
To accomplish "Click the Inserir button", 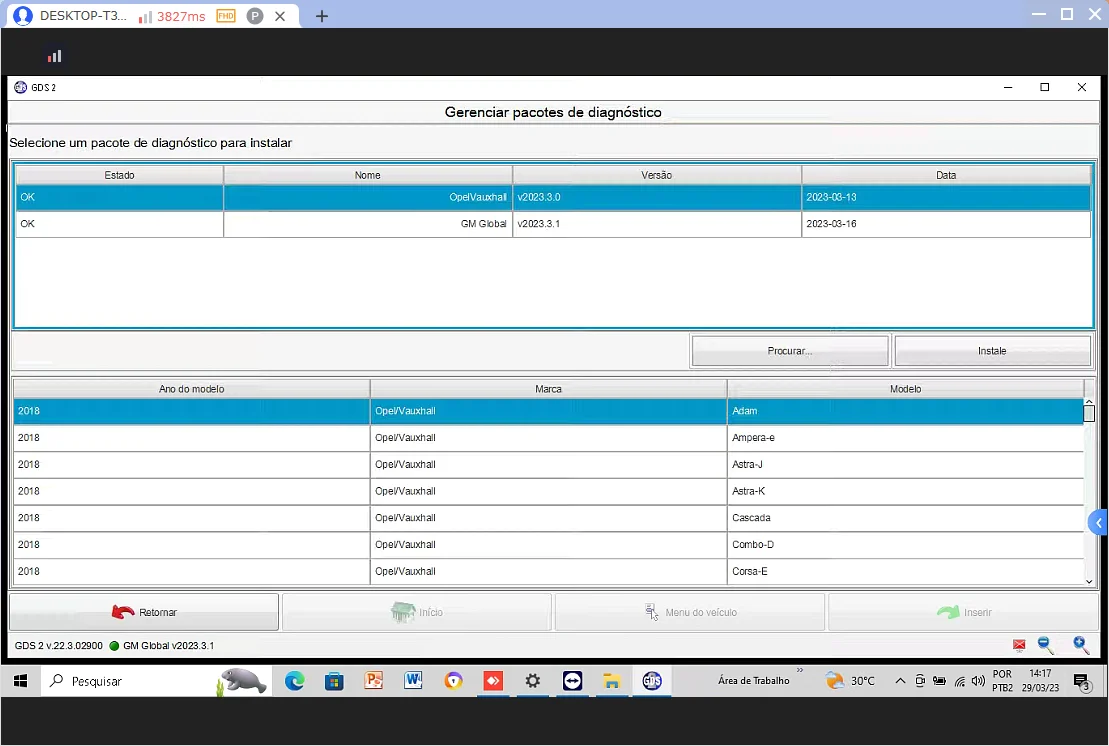I will coord(963,612).
